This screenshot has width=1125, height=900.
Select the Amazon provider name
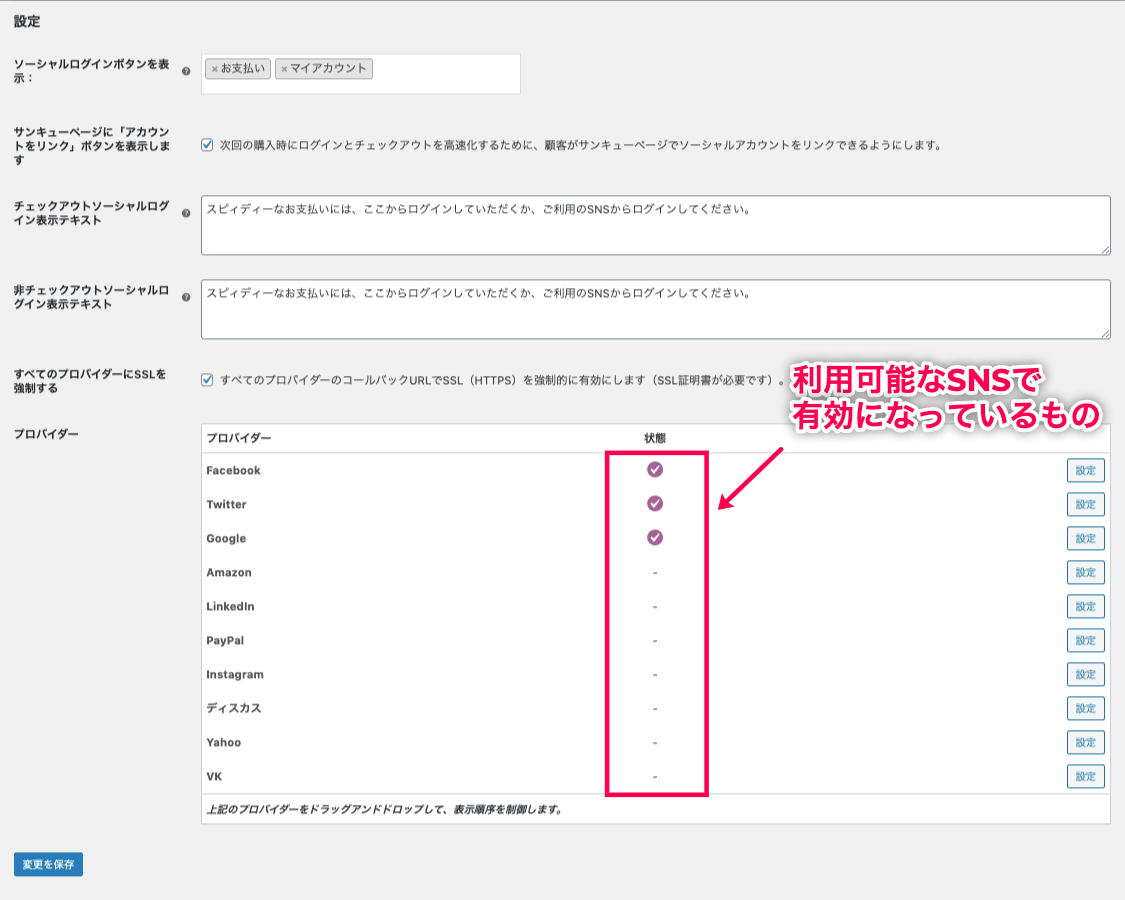pyautogui.click(x=229, y=573)
